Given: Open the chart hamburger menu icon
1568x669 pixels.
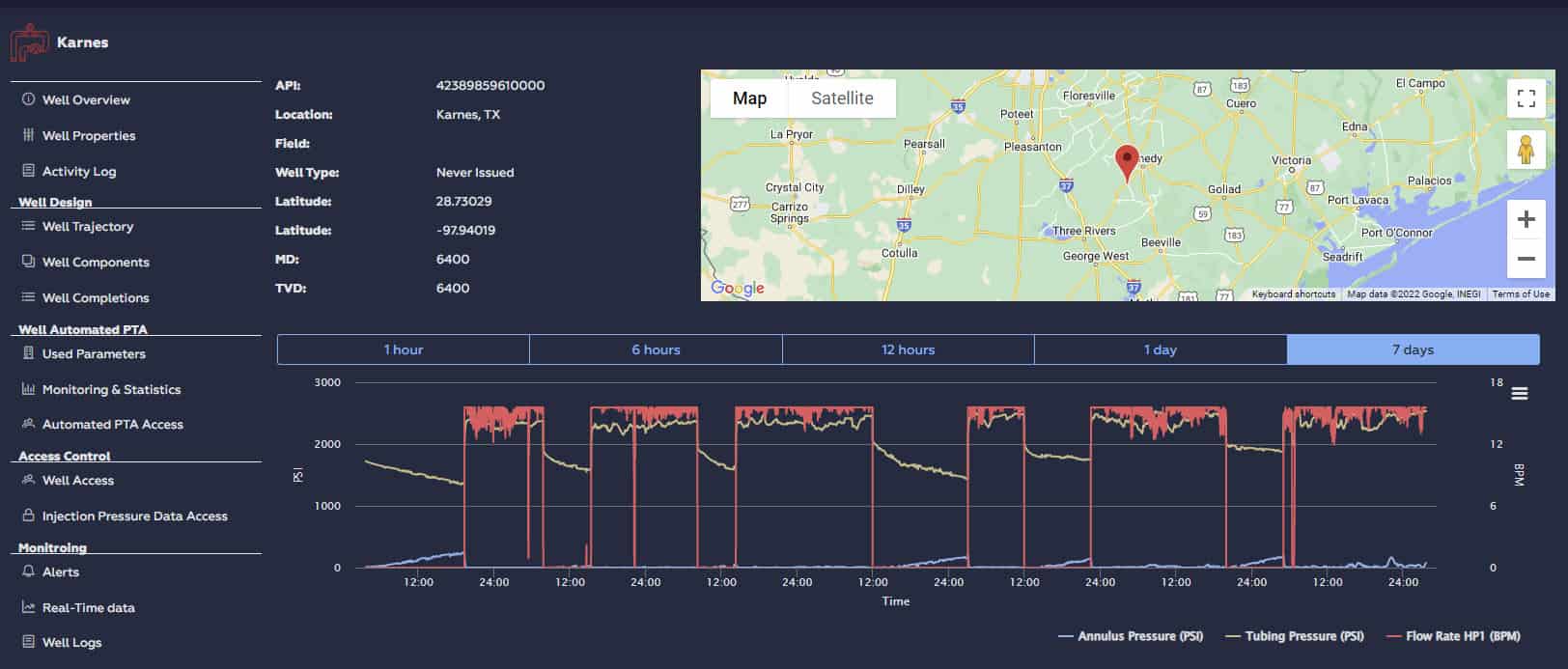Looking at the screenshot, I should coord(1519,393).
